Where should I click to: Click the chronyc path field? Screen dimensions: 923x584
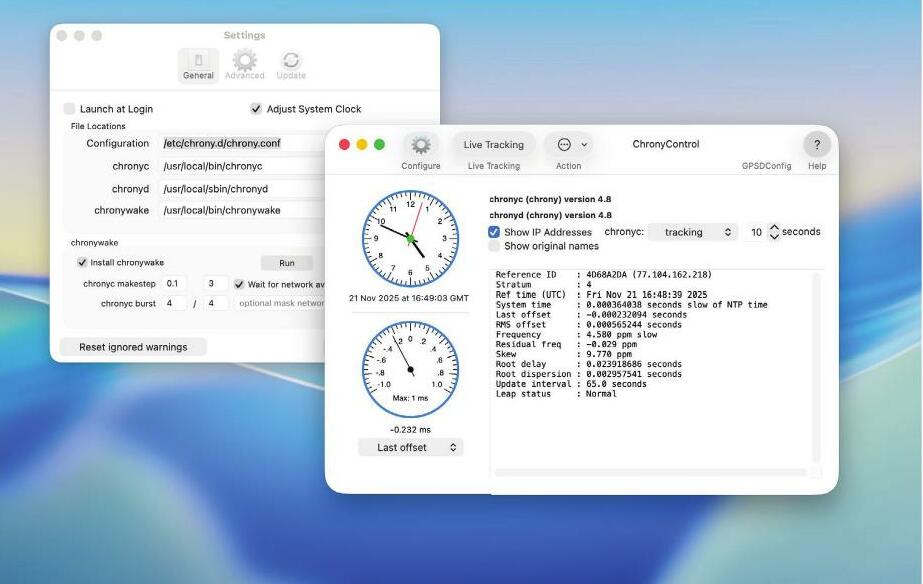[241, 166]
